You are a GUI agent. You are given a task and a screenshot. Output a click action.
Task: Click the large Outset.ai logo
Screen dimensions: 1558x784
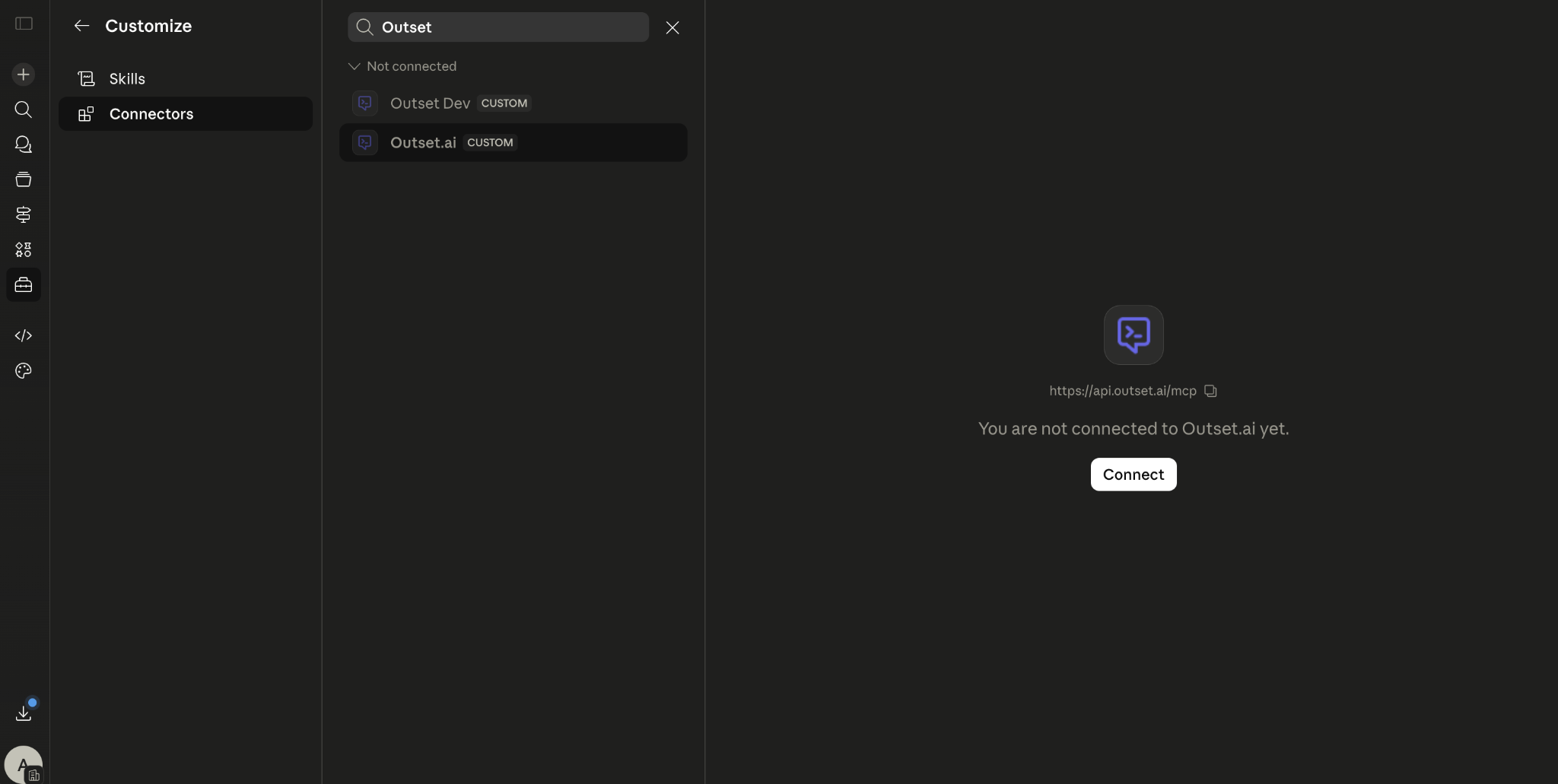coord(1134,335)
